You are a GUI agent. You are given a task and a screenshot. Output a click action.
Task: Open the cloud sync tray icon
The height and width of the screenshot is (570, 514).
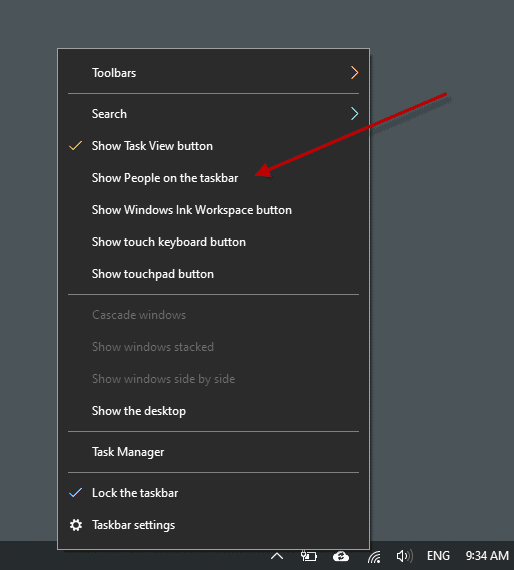pos(341,556)
